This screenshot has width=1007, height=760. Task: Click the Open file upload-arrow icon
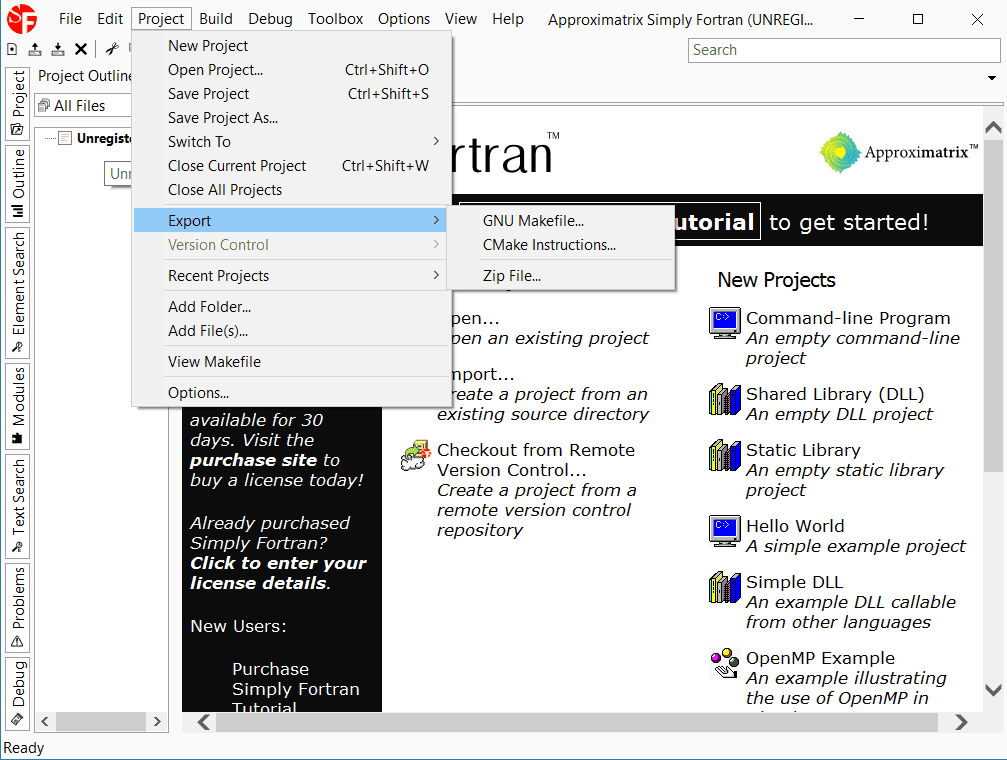point(35,49)
